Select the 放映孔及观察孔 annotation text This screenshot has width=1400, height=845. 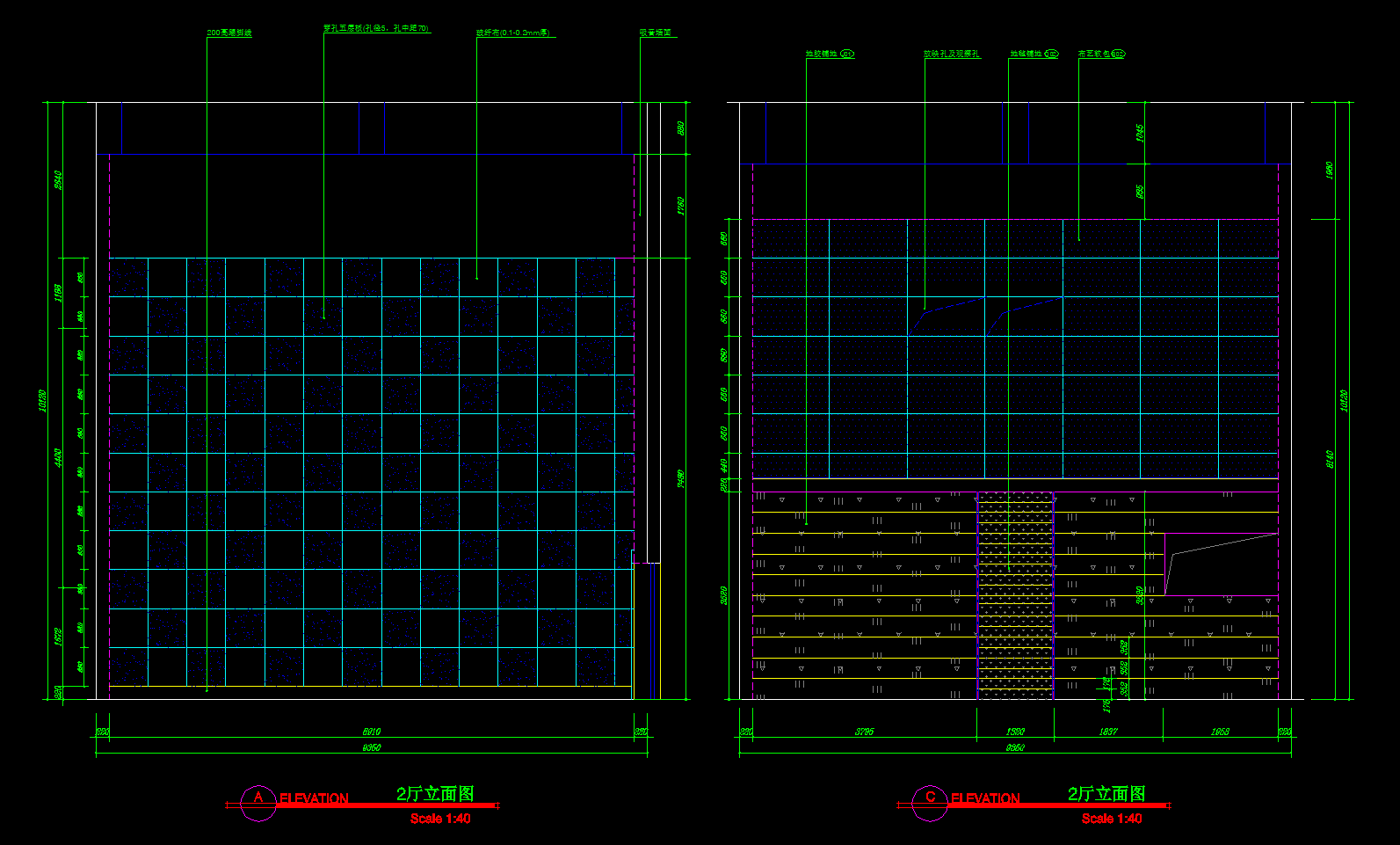point(951,55)
